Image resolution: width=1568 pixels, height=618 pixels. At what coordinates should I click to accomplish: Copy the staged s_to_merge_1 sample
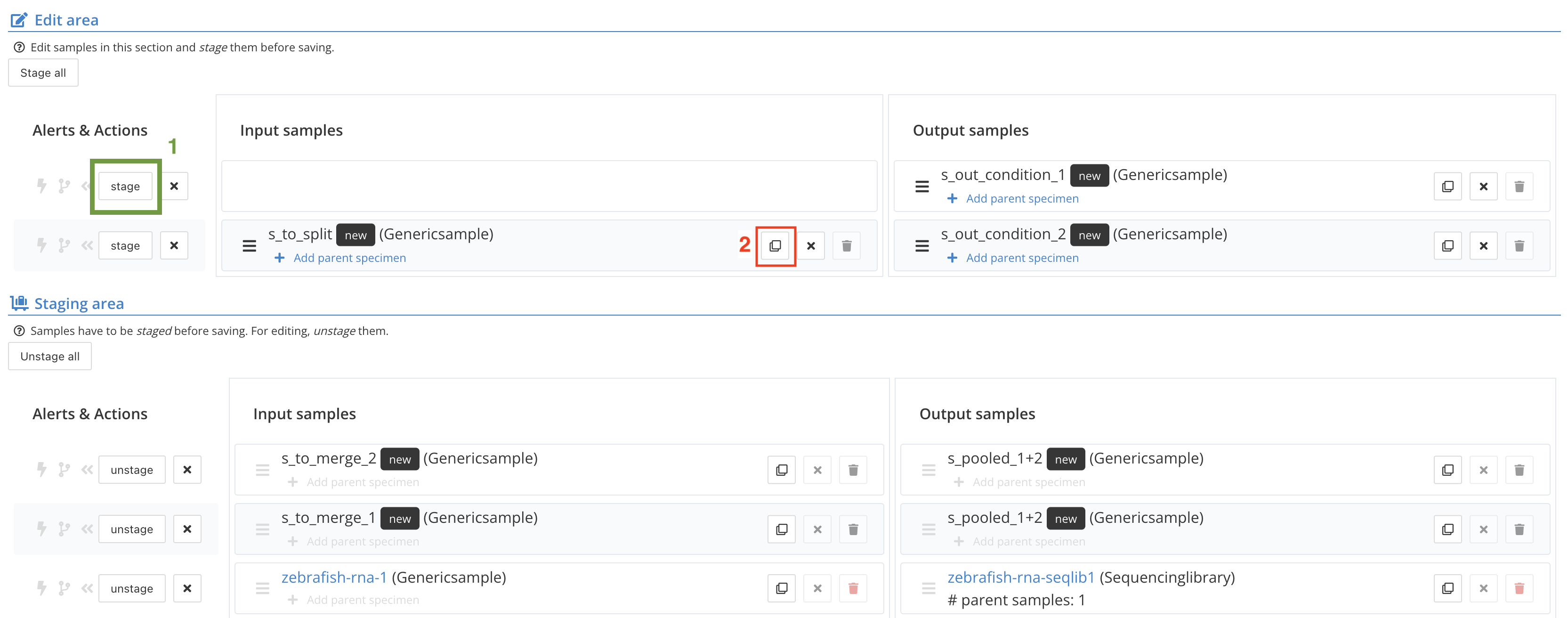(782, 530)
